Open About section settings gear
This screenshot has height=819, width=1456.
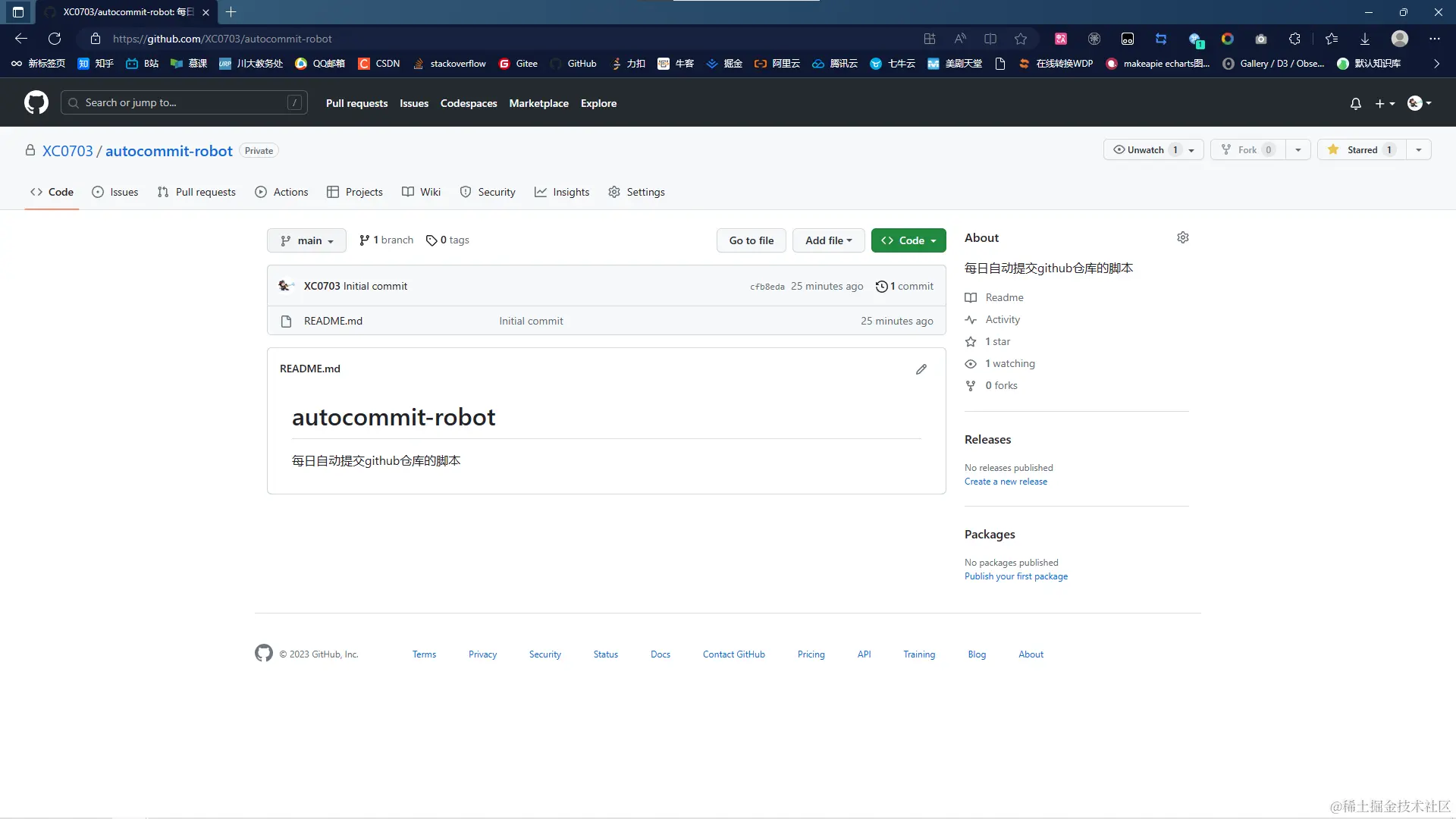tap(1182, 238)
